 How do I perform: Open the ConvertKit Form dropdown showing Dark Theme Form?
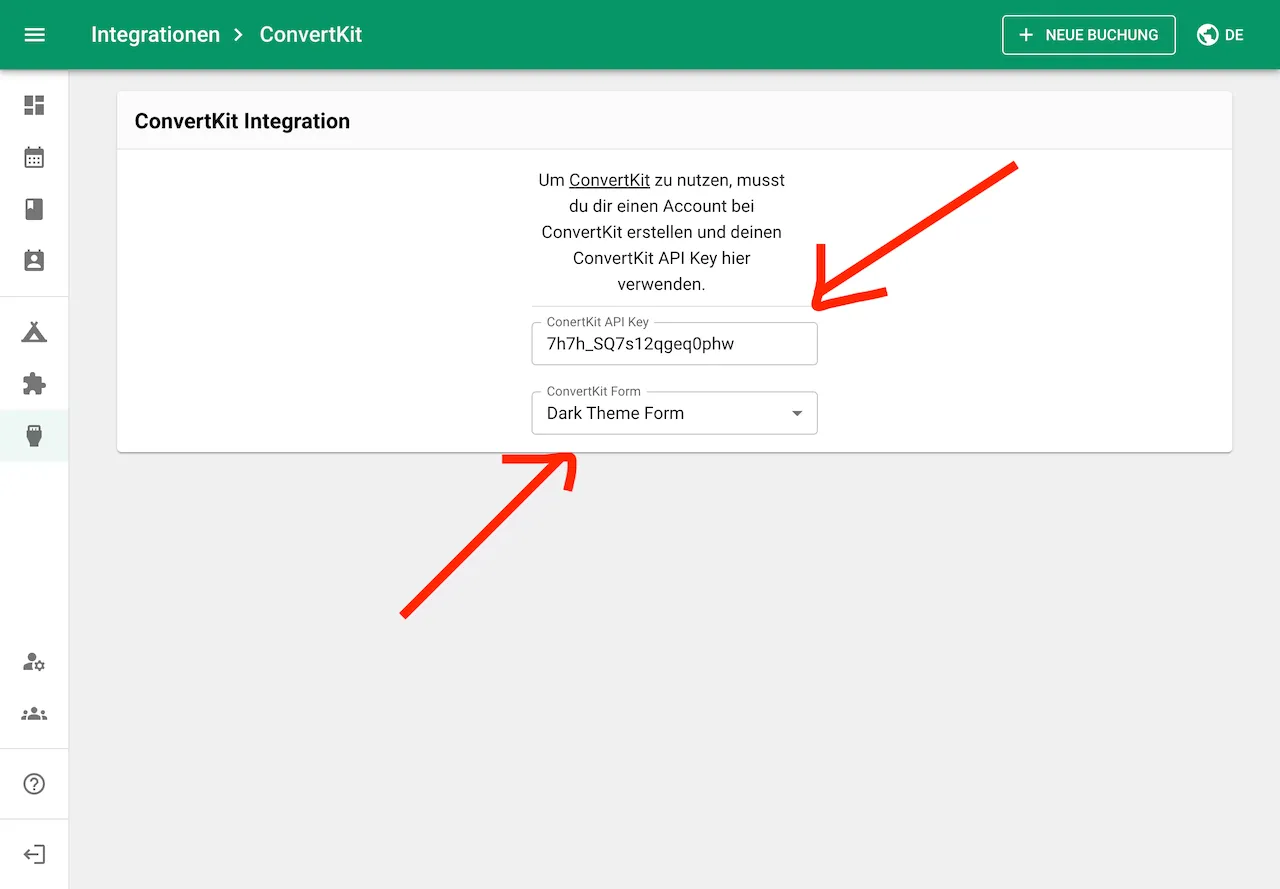pos(660,413)
